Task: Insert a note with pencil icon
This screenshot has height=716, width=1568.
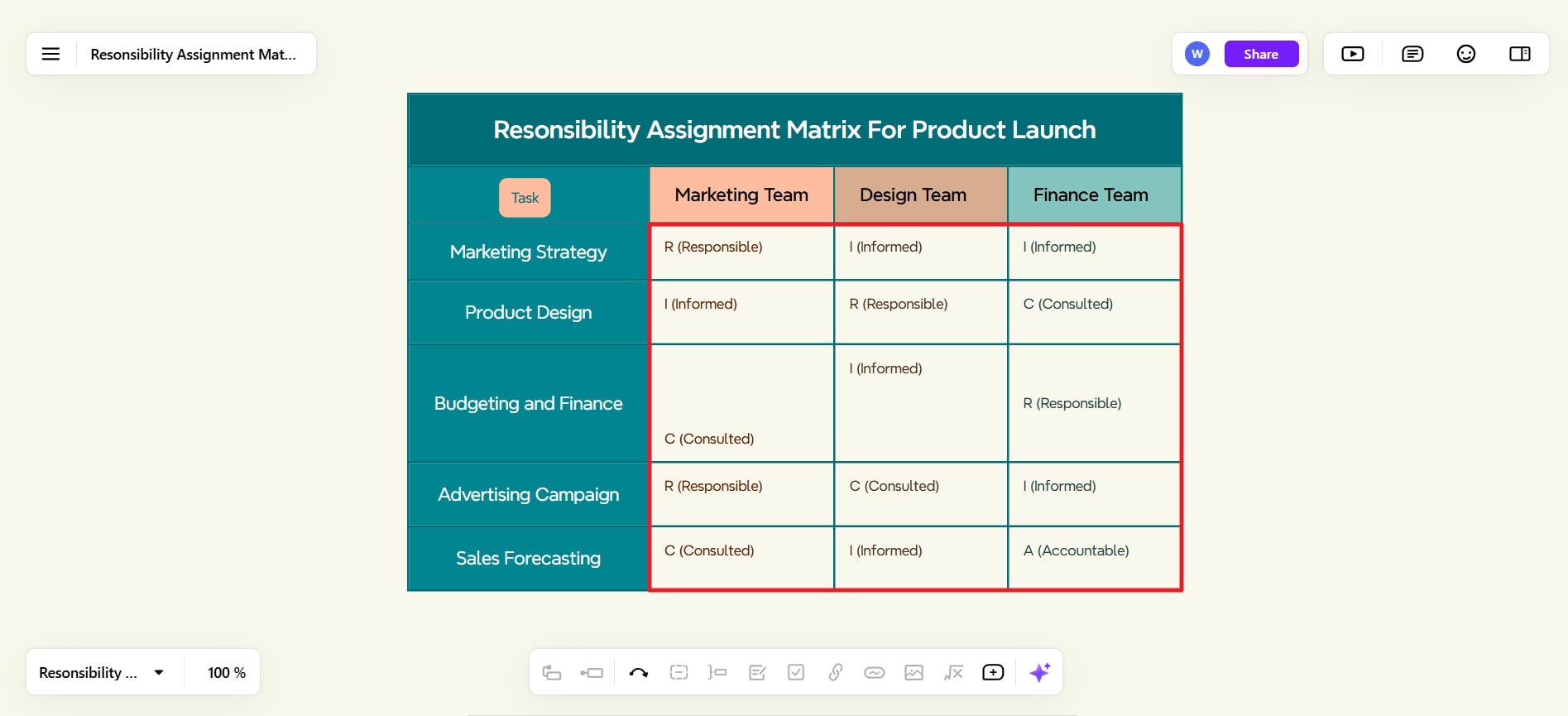Action: coord(757,672)
